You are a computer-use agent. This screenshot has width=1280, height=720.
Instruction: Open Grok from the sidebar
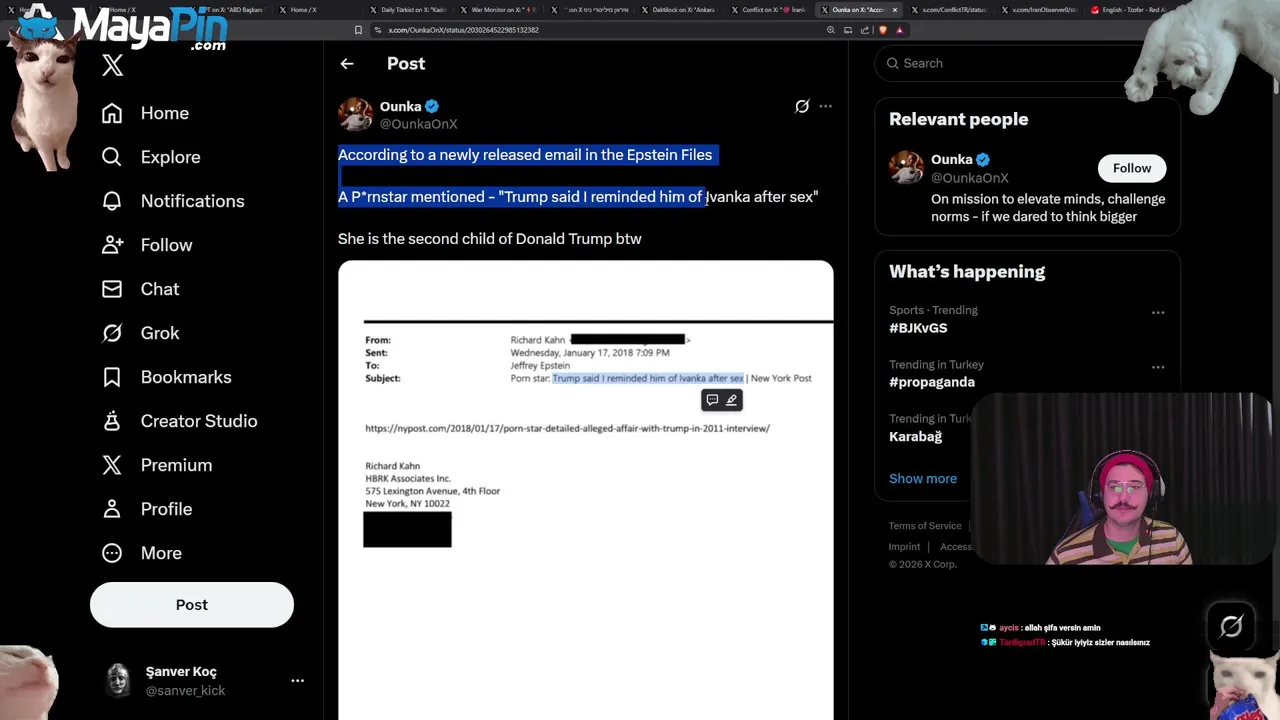click(x=140, y=333)
